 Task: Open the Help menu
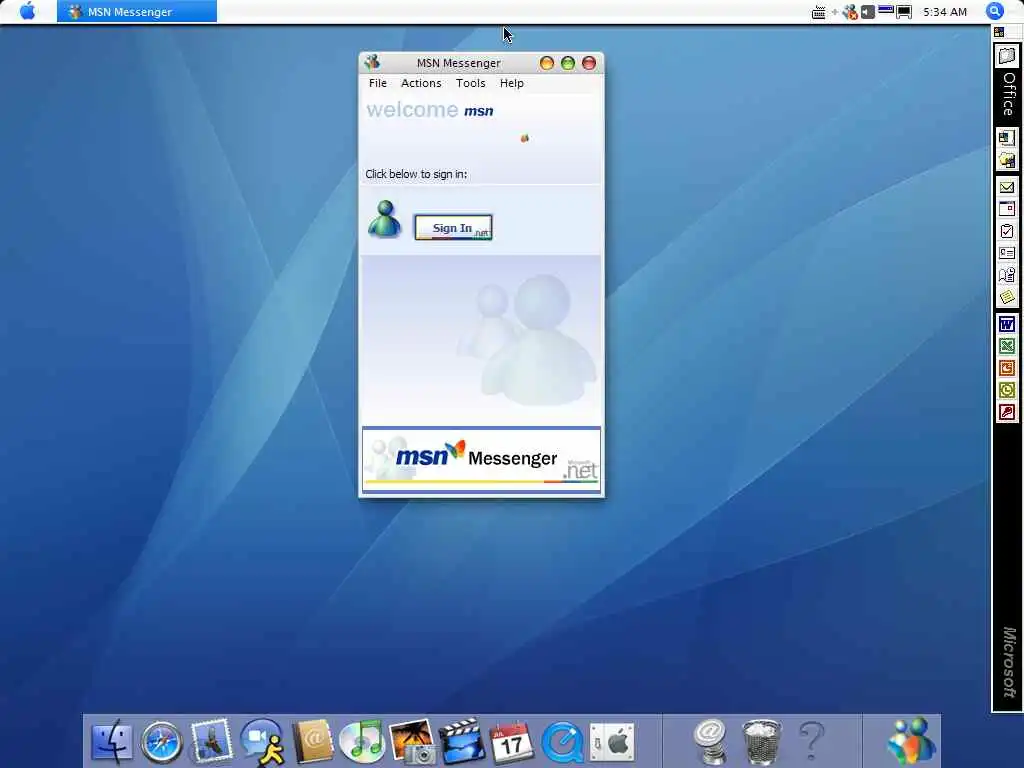pos(511,83)
